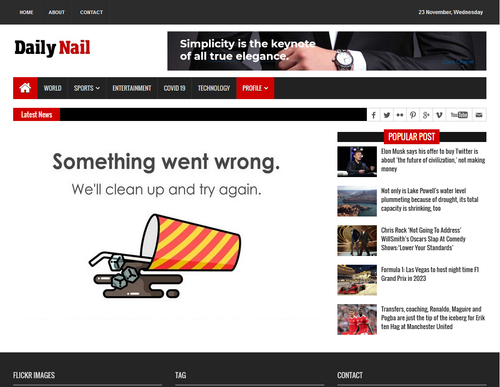Click the Flickr Images footer heading
The width and height of the screenshot is (500, 387).
[34, 375]
